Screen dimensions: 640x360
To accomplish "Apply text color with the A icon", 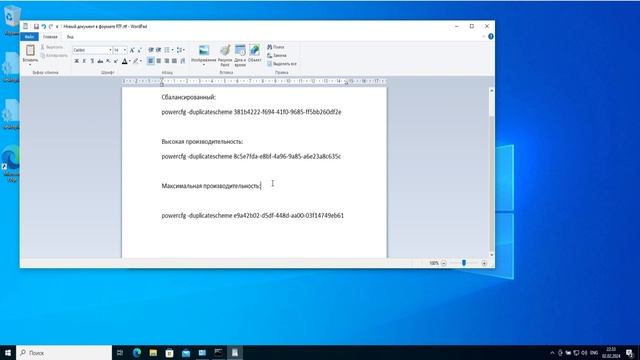I will pyautogui.click(x=124, y=61).
